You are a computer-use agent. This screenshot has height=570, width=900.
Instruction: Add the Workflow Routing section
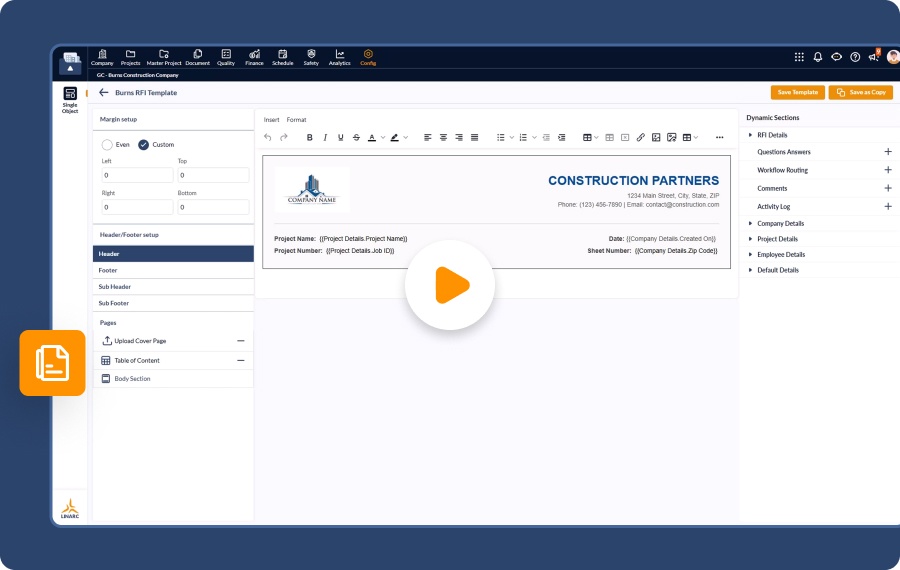887,170
